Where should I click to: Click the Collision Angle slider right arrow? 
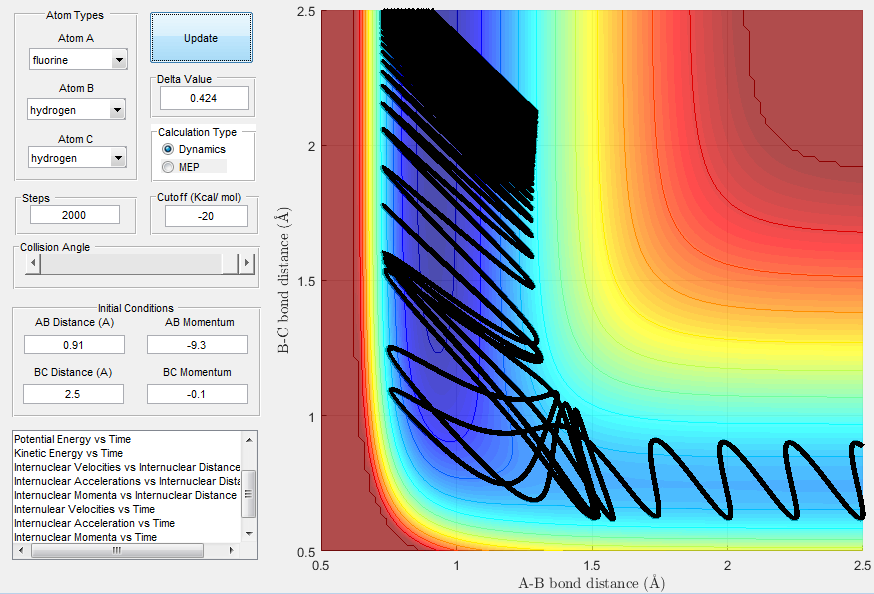point(246,263)
